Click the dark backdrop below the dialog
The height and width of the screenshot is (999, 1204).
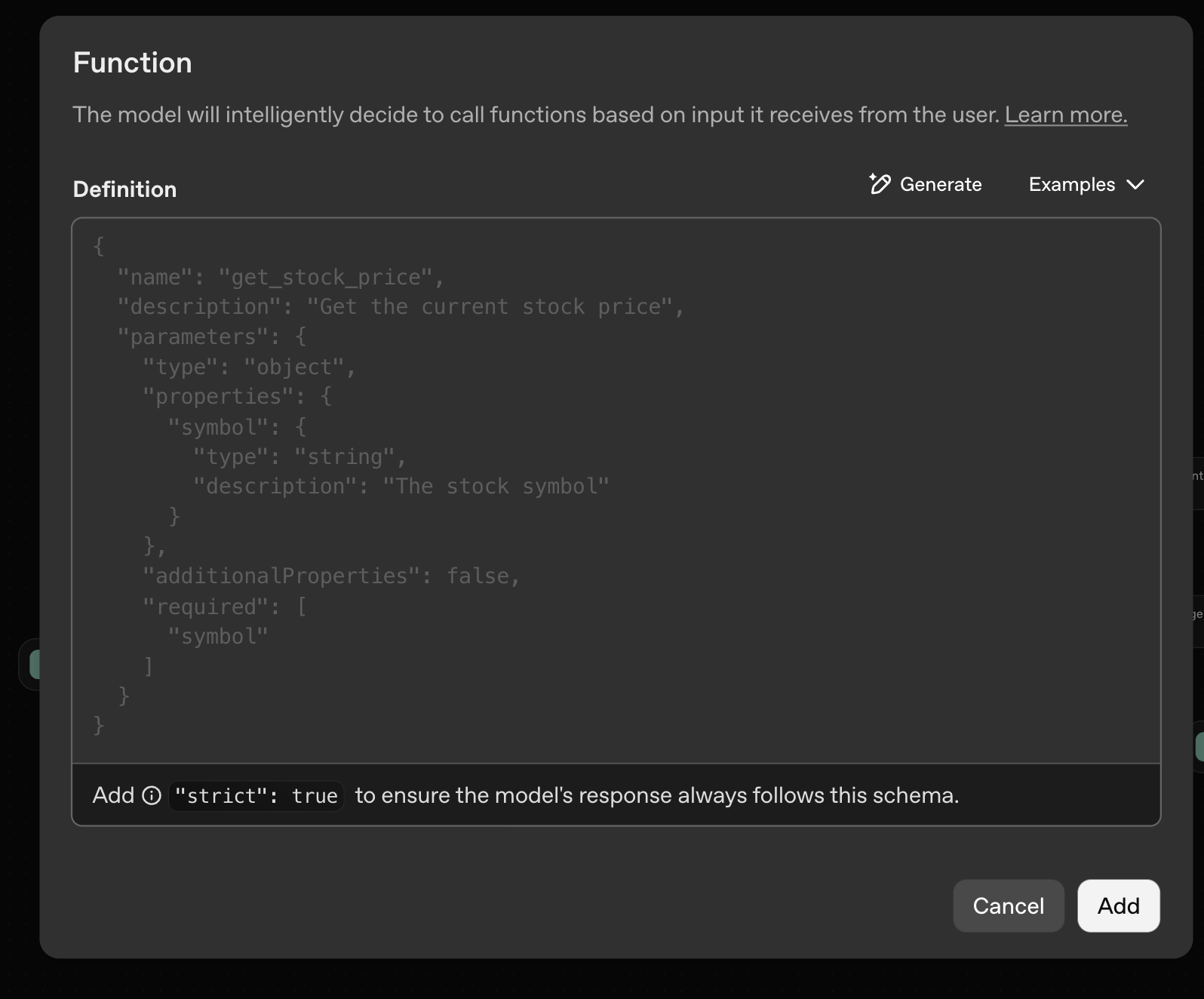604,979
